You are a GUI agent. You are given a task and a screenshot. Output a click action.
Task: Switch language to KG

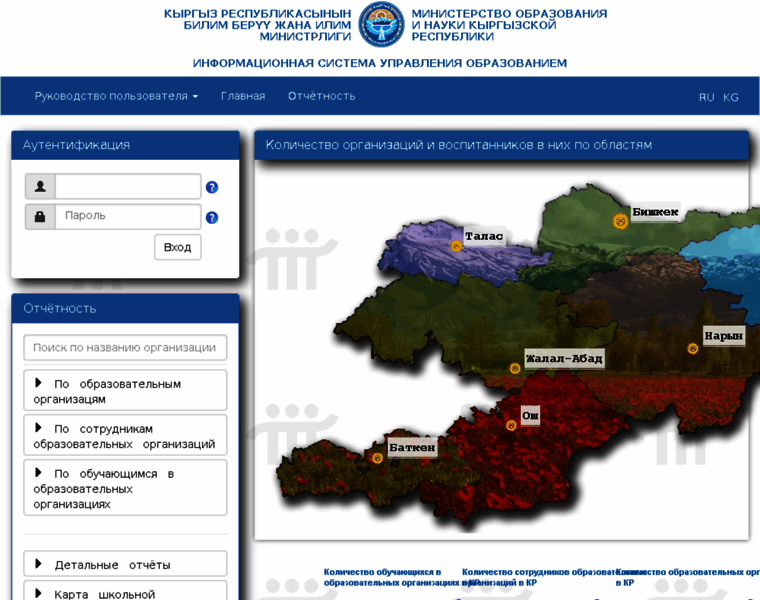pos(731,97)
